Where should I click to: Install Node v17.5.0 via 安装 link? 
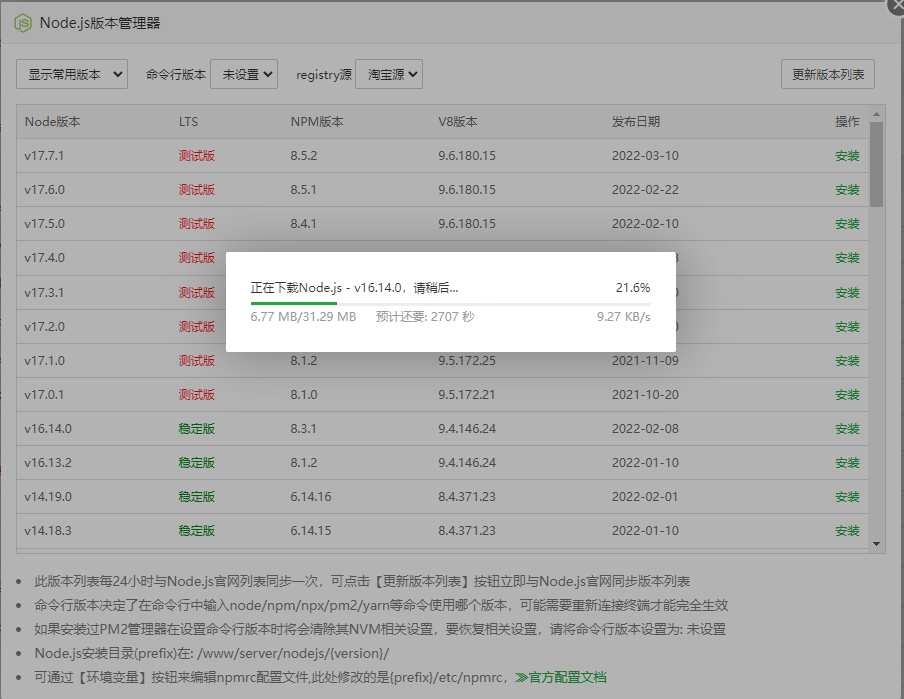click(848, 224)
